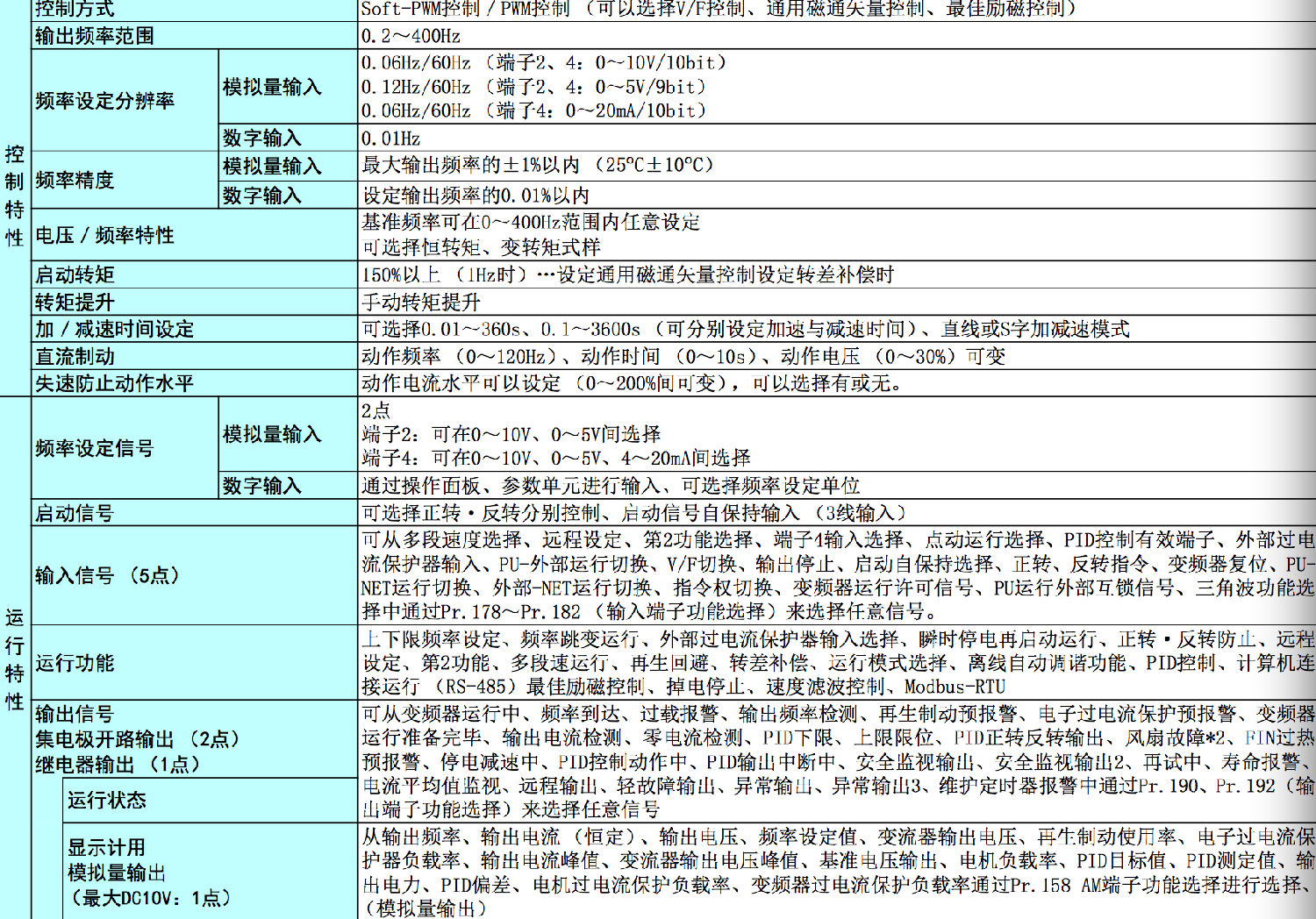Select the 端子4：可在0～10V line
The width and height of the screenshot is (1316, 919).
click(x=556, y=458)
